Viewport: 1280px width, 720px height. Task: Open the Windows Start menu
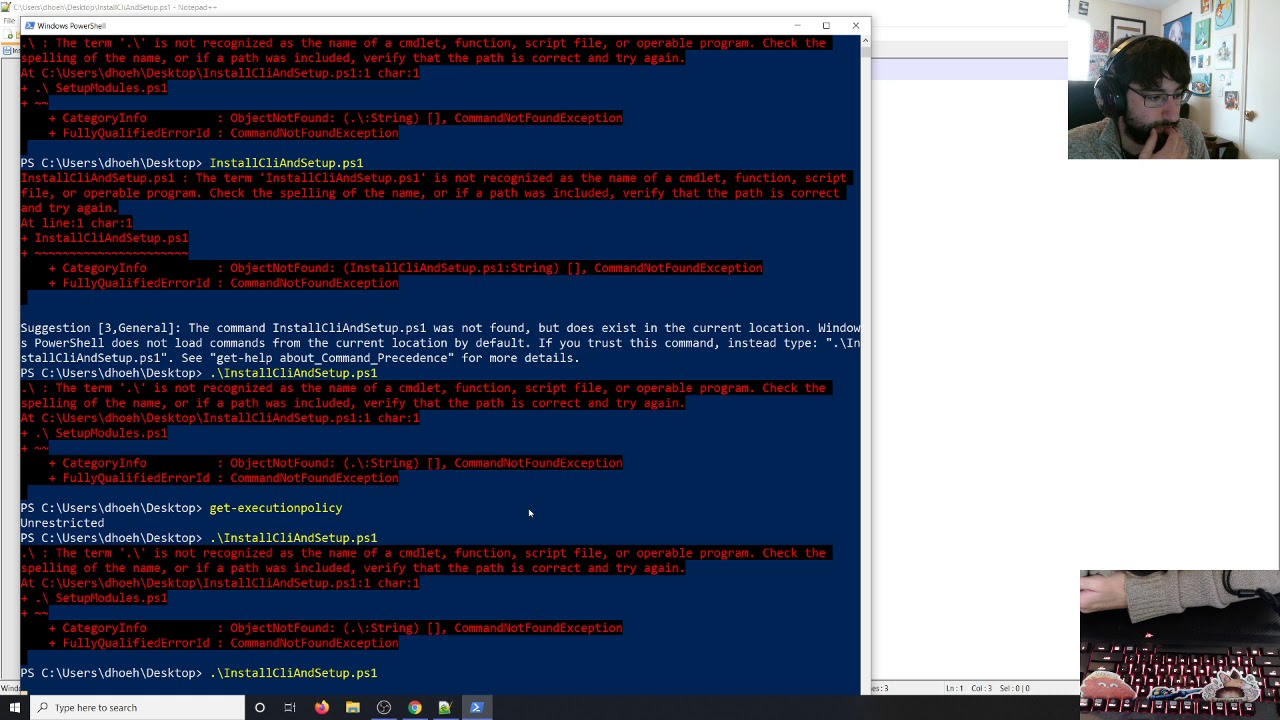coord(14,707)
